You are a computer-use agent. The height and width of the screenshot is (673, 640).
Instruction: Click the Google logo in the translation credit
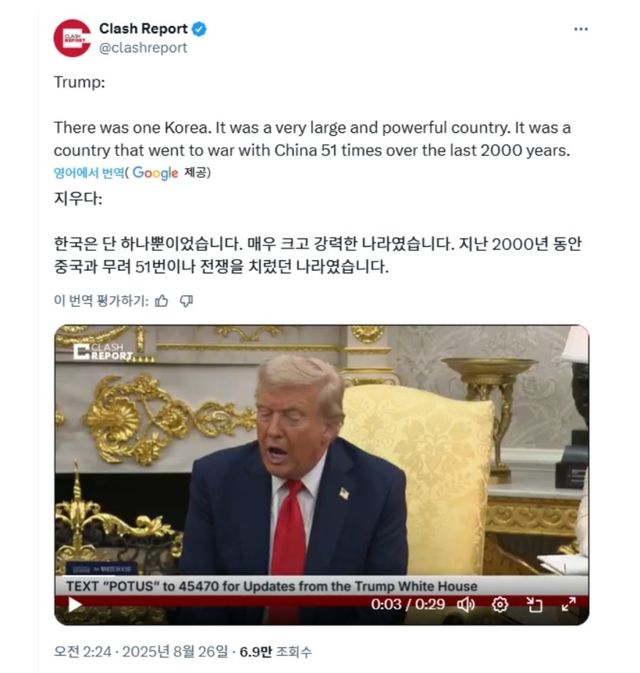point(155,173)
